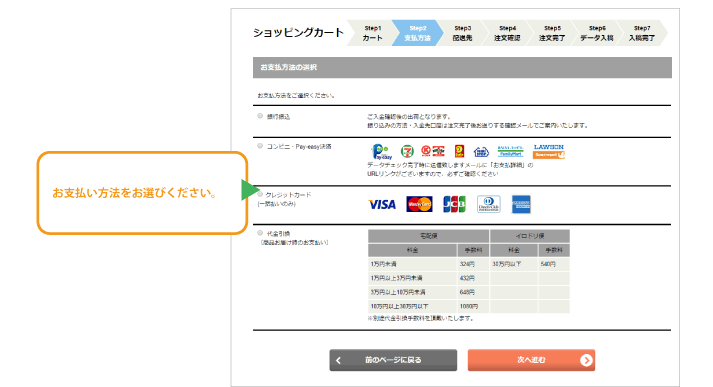This screenshot has width=713, height=387.
Task: Click the 648円 fee cell
Action: tap(473, 292)
